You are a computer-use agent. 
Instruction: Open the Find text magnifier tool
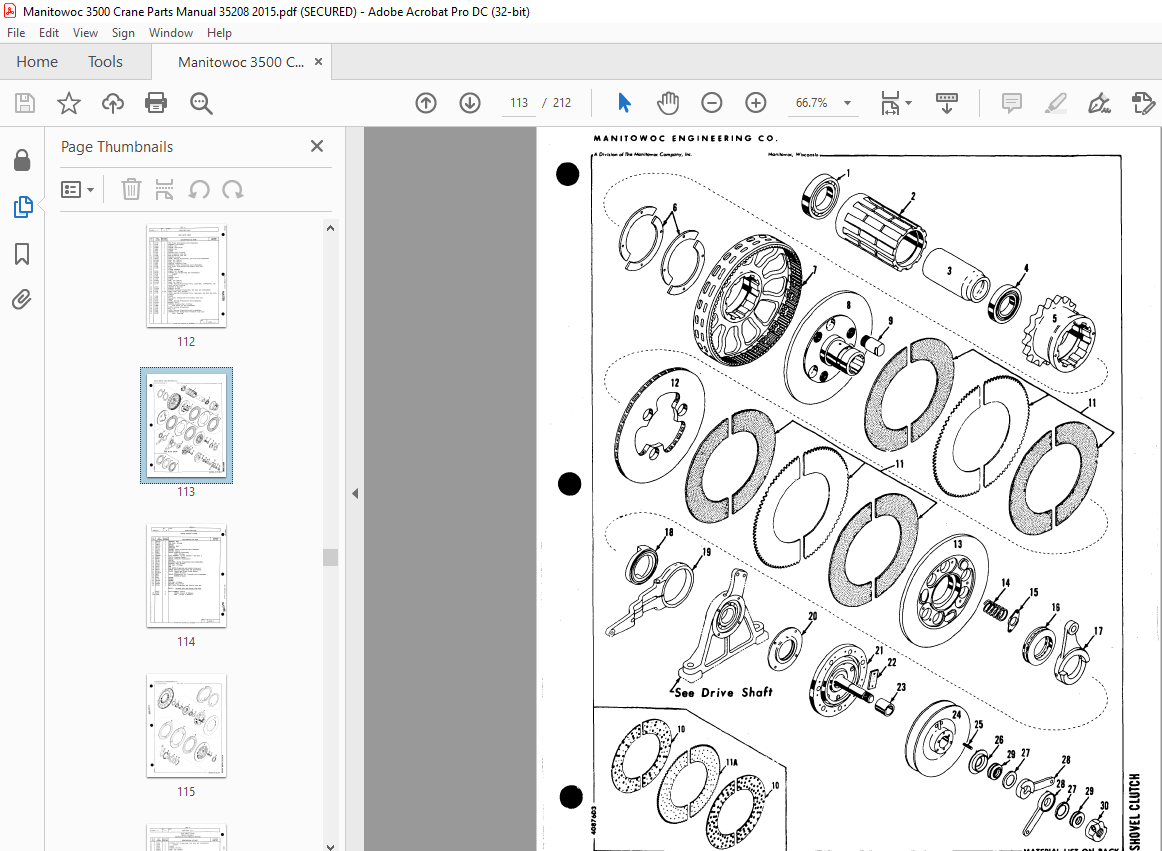click(201, 103)
